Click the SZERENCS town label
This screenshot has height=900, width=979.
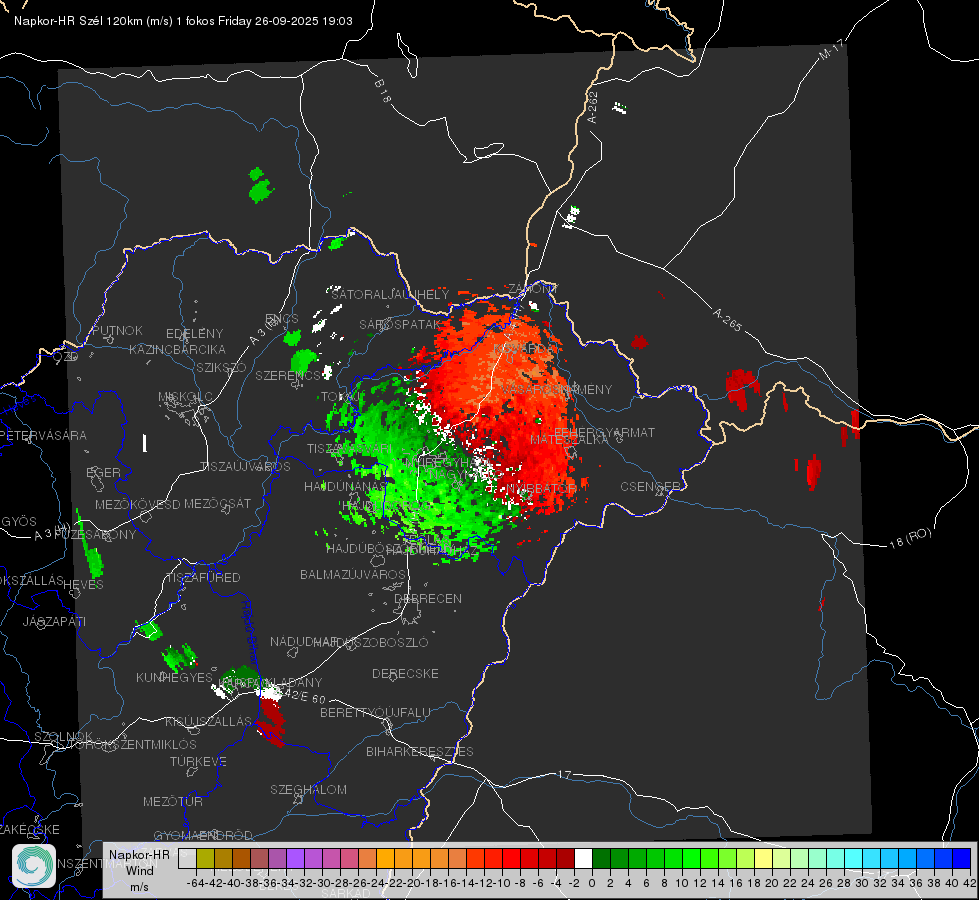[x=288, y=375]
